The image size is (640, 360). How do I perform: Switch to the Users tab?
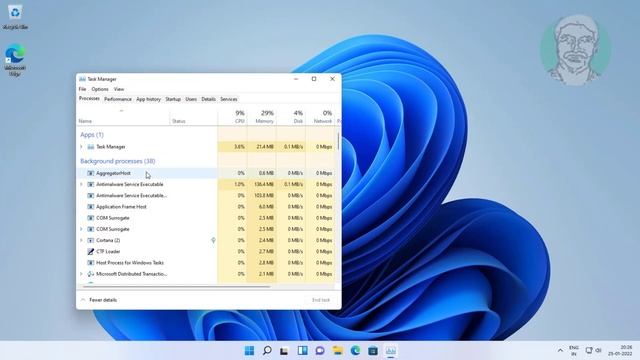tap(191, 99)
